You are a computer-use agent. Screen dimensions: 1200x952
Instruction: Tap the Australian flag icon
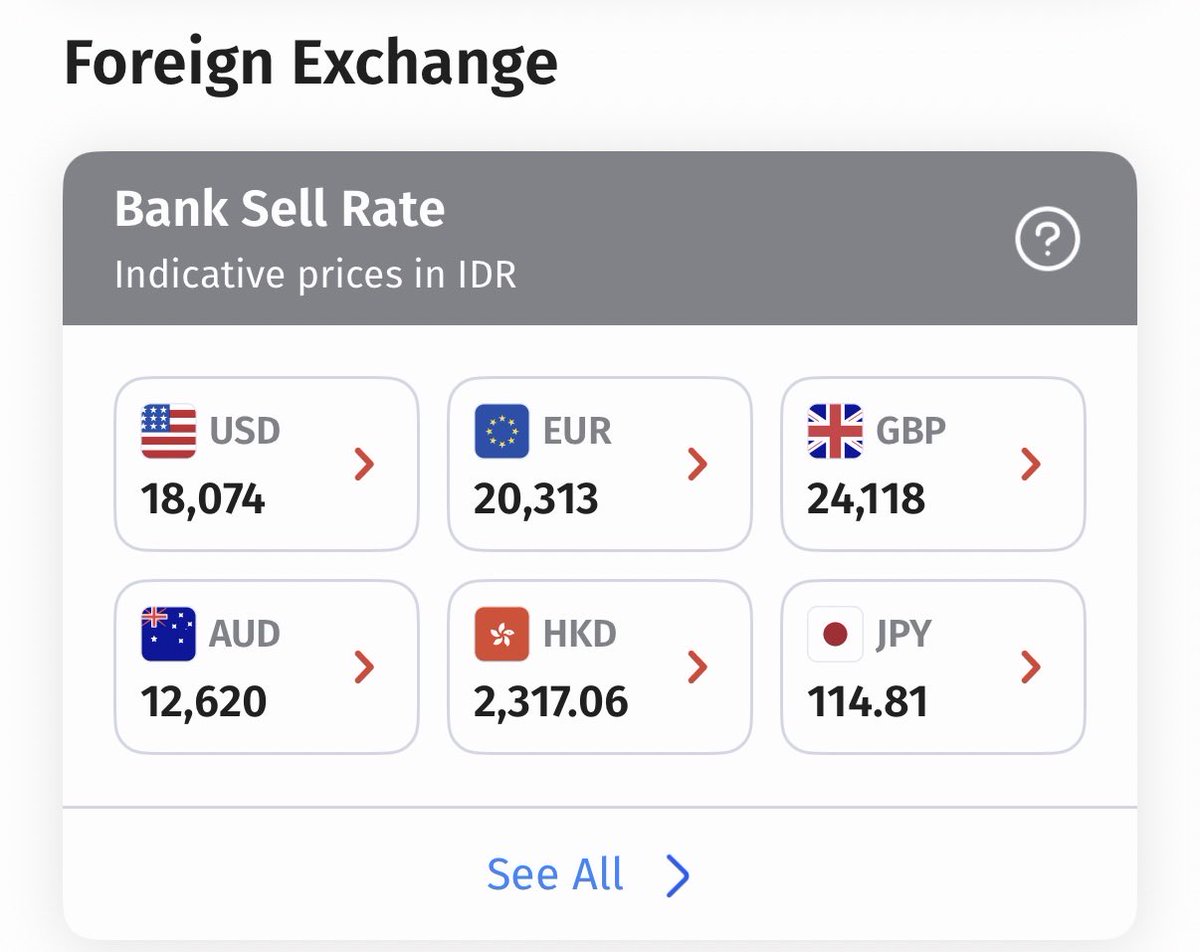(169, 634)
